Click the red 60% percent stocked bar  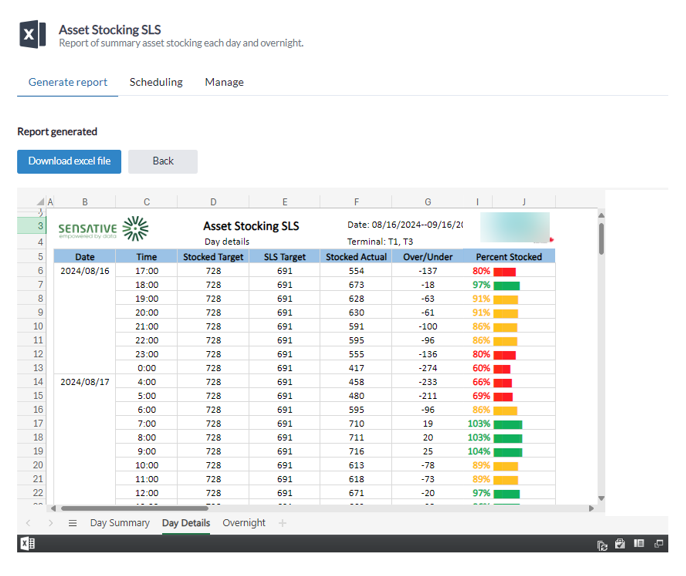point(502,369)
